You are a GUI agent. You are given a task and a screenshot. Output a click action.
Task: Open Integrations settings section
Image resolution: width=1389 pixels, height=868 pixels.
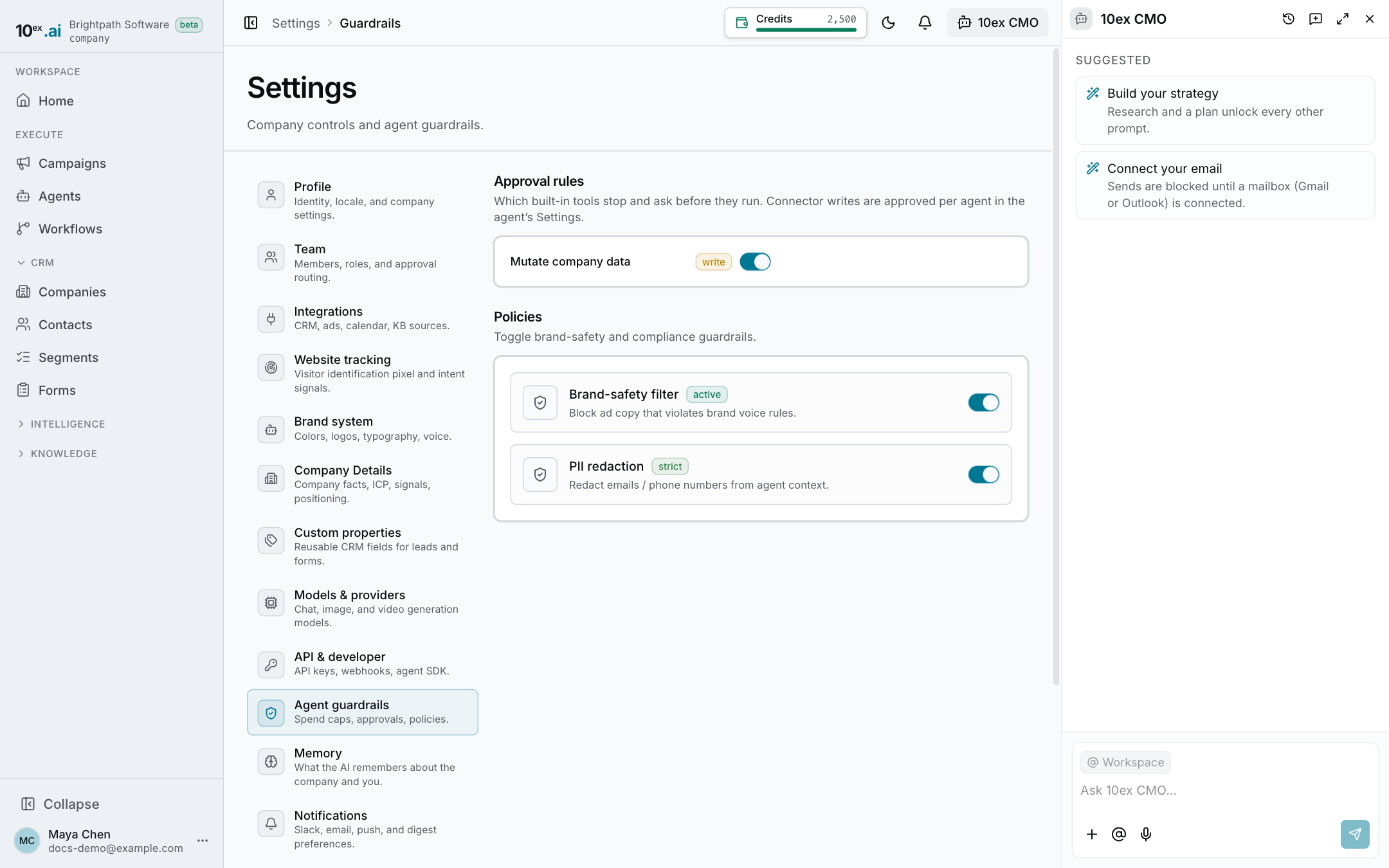click(363, 318)
